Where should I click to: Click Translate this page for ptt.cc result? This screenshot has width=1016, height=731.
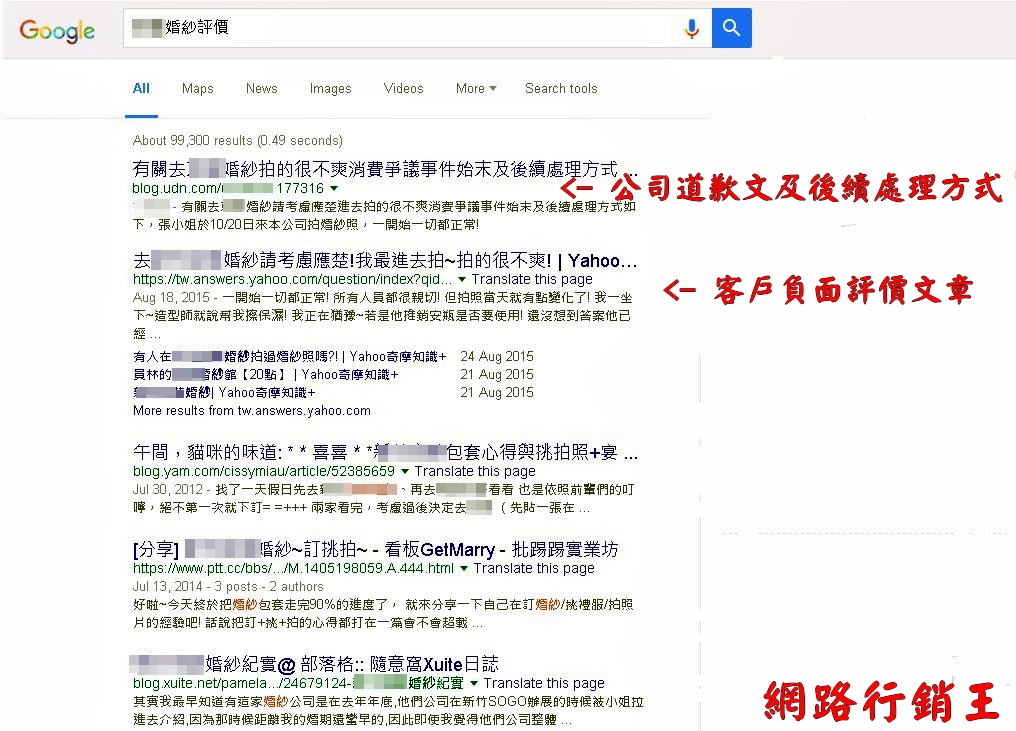[534, 568]
